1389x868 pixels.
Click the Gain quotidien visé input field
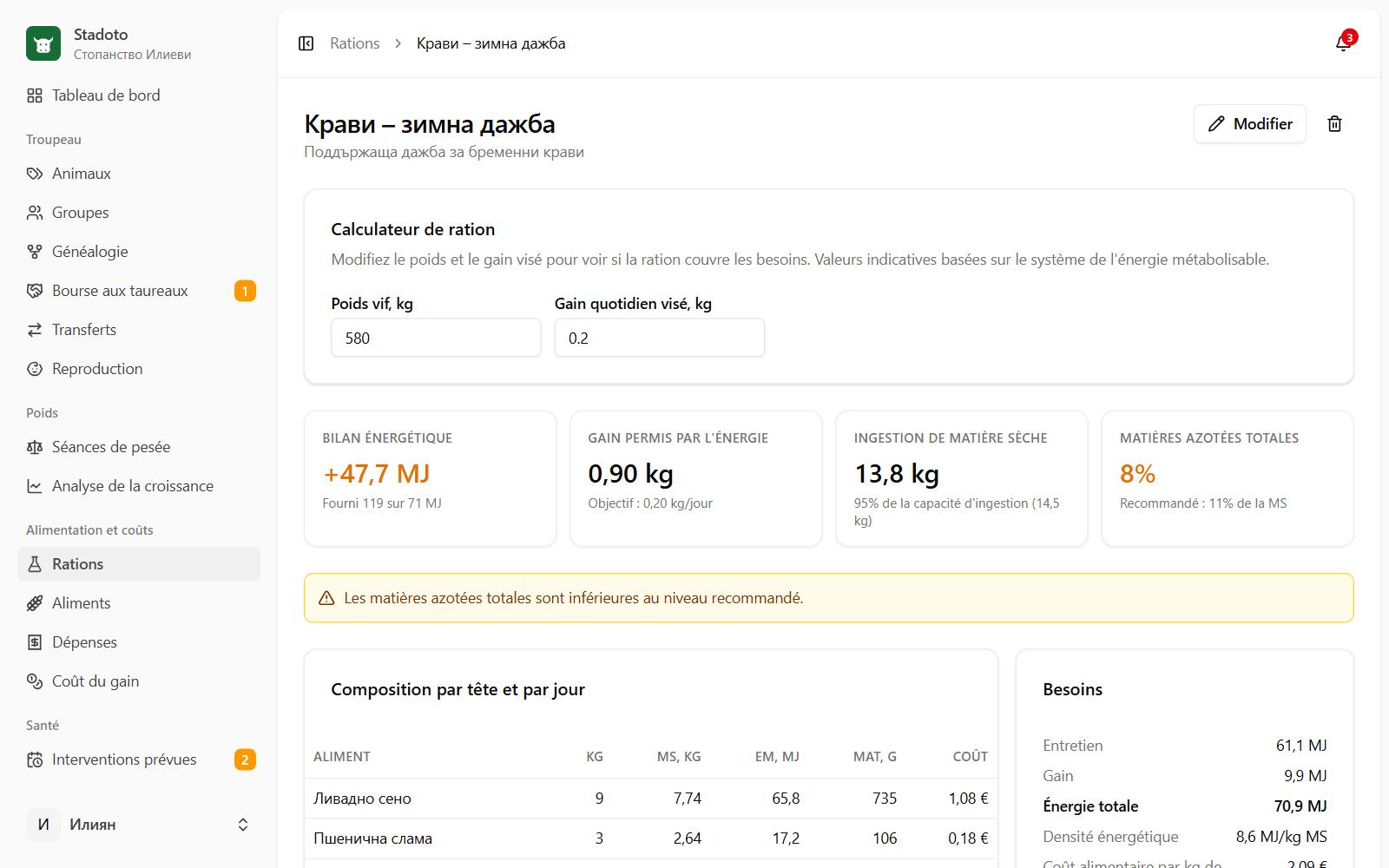(660, 338)
